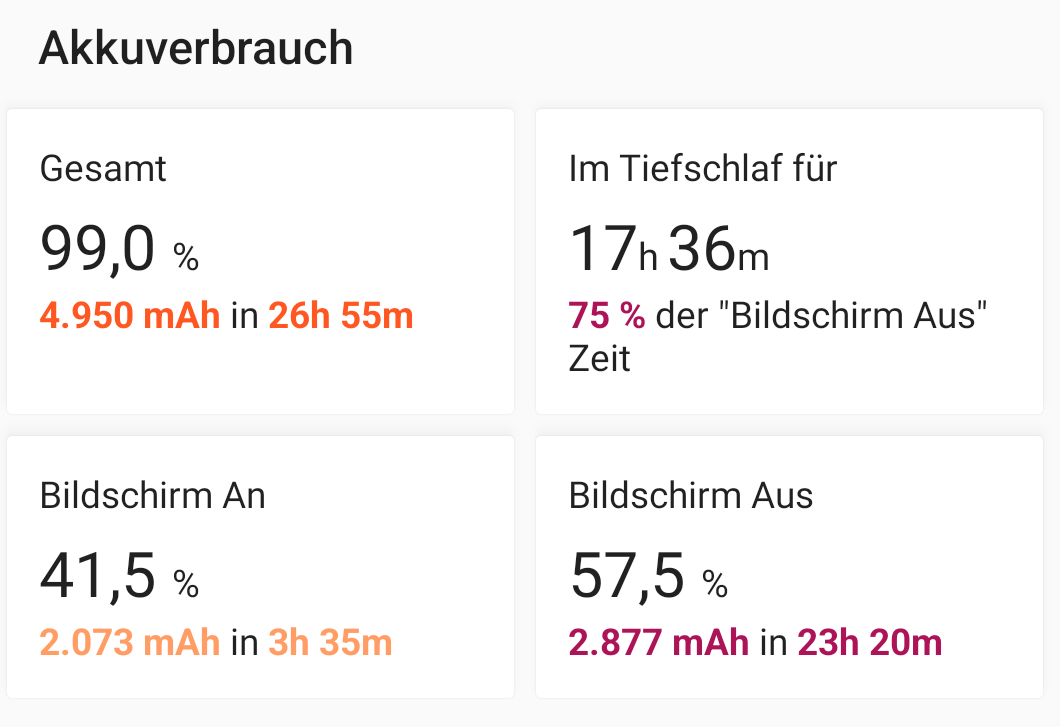1060x727 pixels.
Task: Tap the 26h 55m total duration
Action: pyautogui.click(x=340, y=316)
